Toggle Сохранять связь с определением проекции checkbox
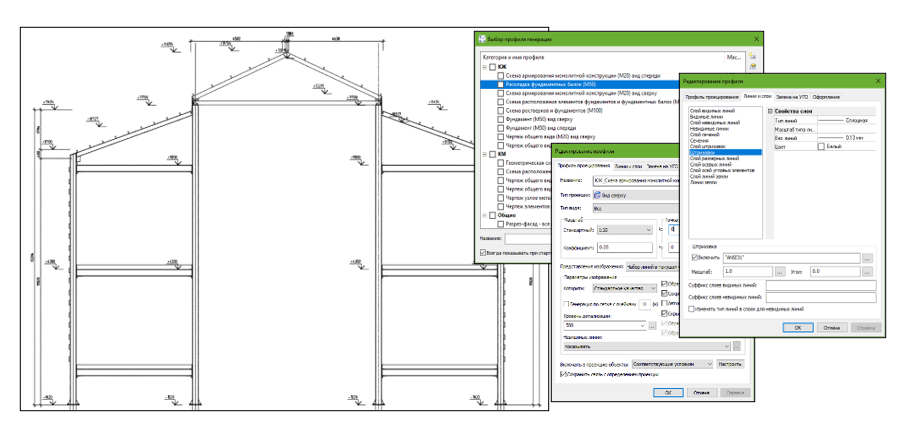The height and width of the screenshot is (437, 904). point(564,374)
